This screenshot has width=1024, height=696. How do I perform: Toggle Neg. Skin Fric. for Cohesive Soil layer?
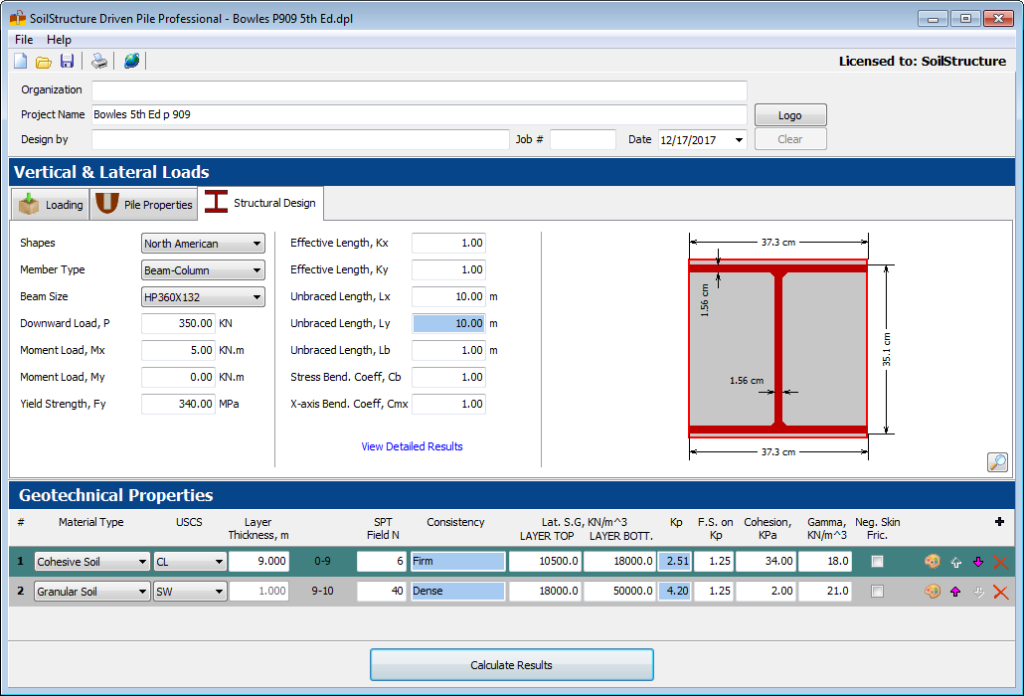tap(877, 562)
